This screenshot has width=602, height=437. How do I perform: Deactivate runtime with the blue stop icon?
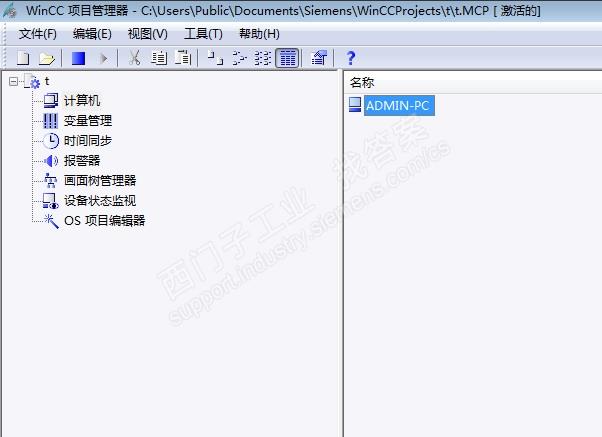coord(78,58)
